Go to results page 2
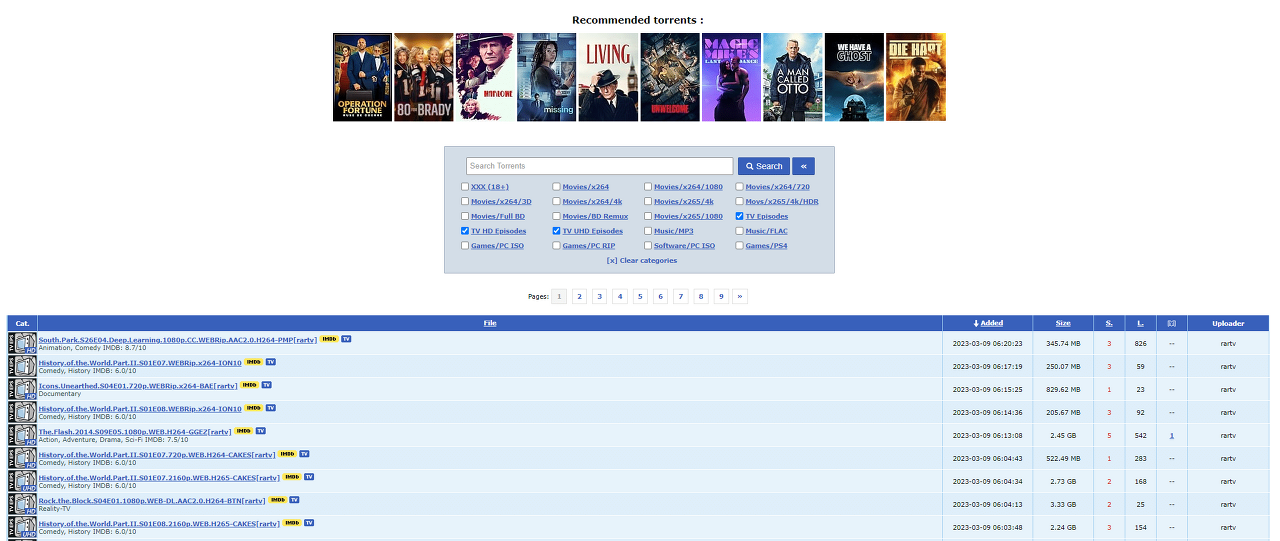1280x541 pixels. (x=579, y=296)
